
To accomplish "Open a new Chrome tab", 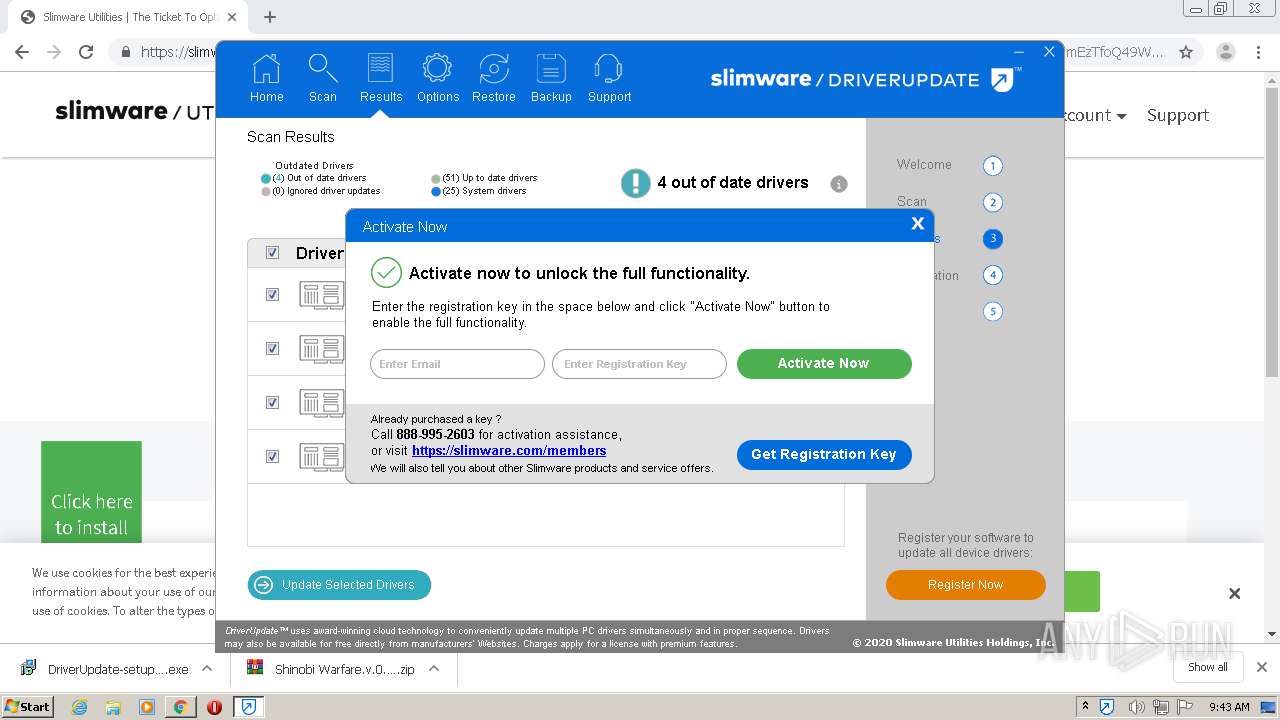I will (270, 17).
